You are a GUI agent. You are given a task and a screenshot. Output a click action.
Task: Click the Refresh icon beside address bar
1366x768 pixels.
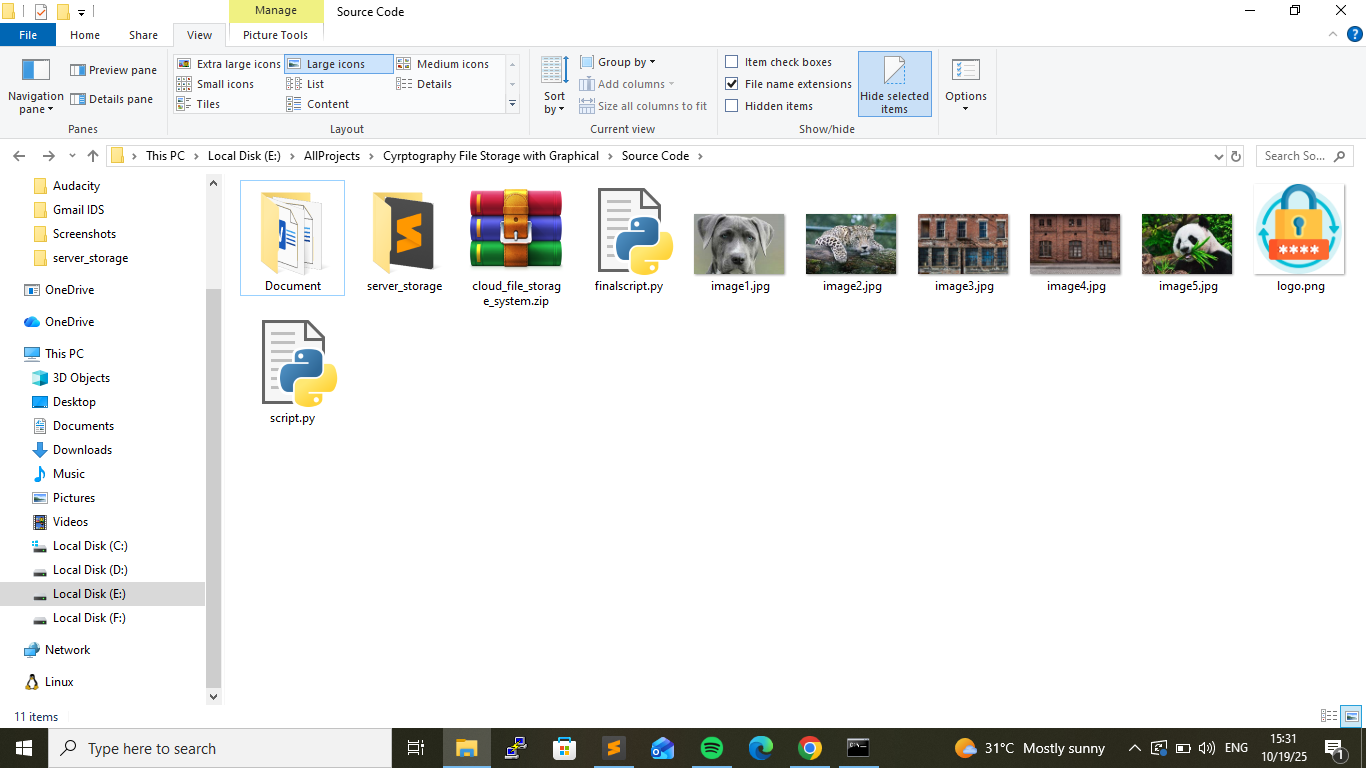[1236, 156]
